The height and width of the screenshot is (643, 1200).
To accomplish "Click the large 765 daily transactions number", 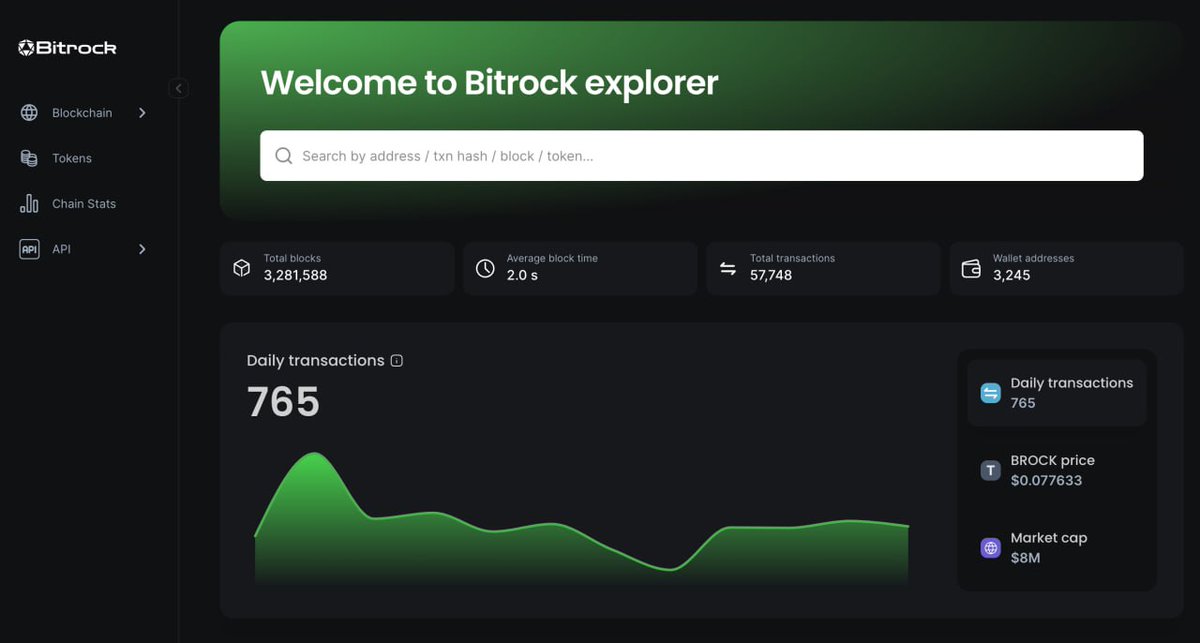I will [283, 402].
